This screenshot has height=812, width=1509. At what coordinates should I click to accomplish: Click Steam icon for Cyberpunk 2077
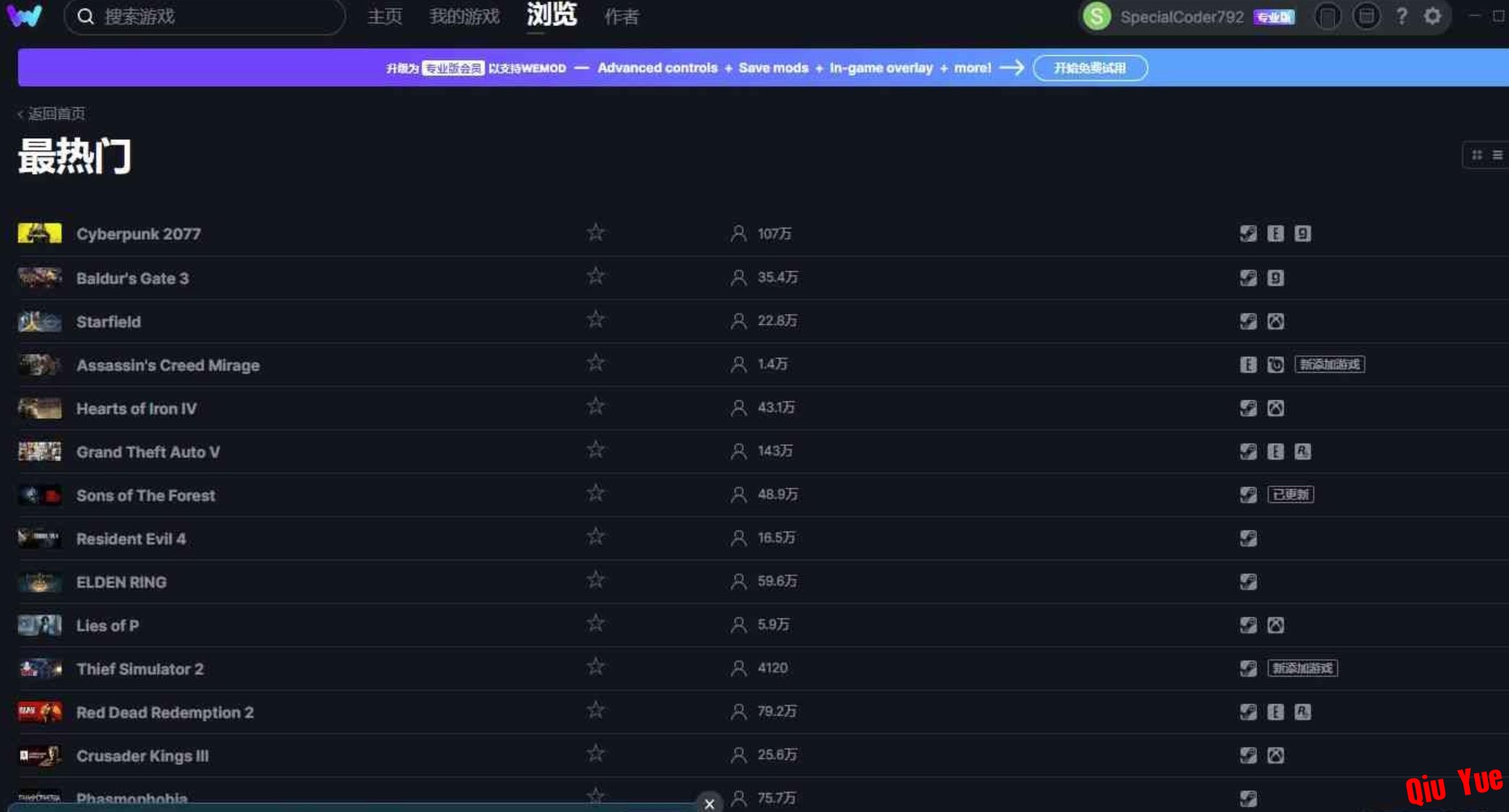pyautogui.click(x=1248, y=234)
